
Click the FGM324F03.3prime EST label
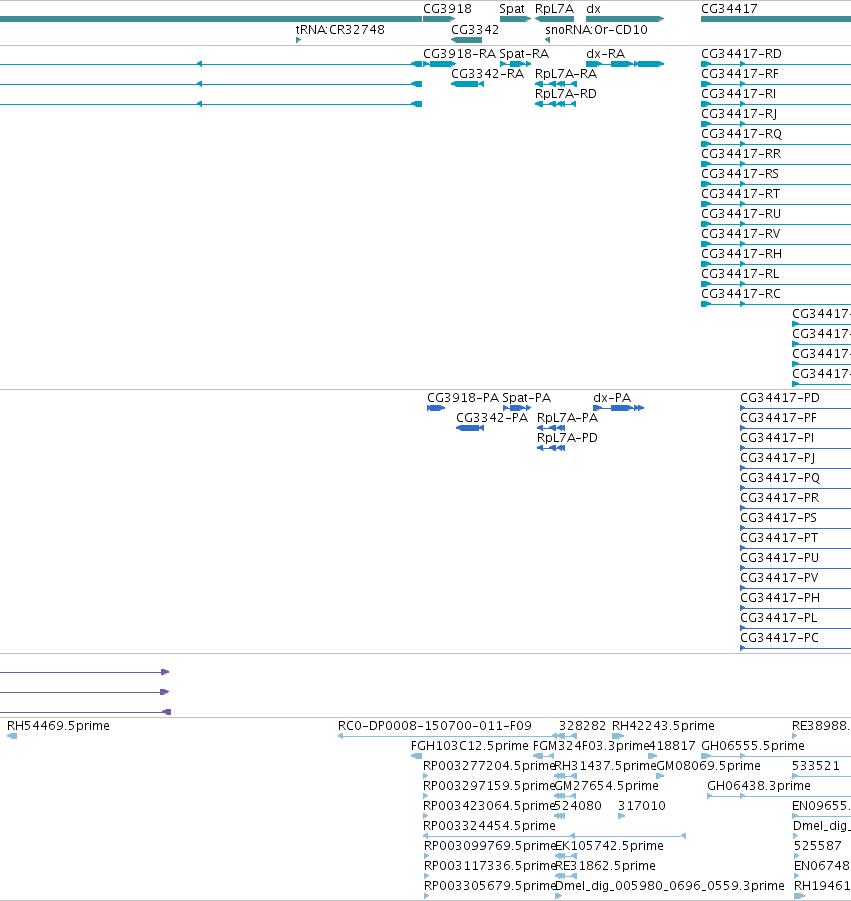pos(591,746)
